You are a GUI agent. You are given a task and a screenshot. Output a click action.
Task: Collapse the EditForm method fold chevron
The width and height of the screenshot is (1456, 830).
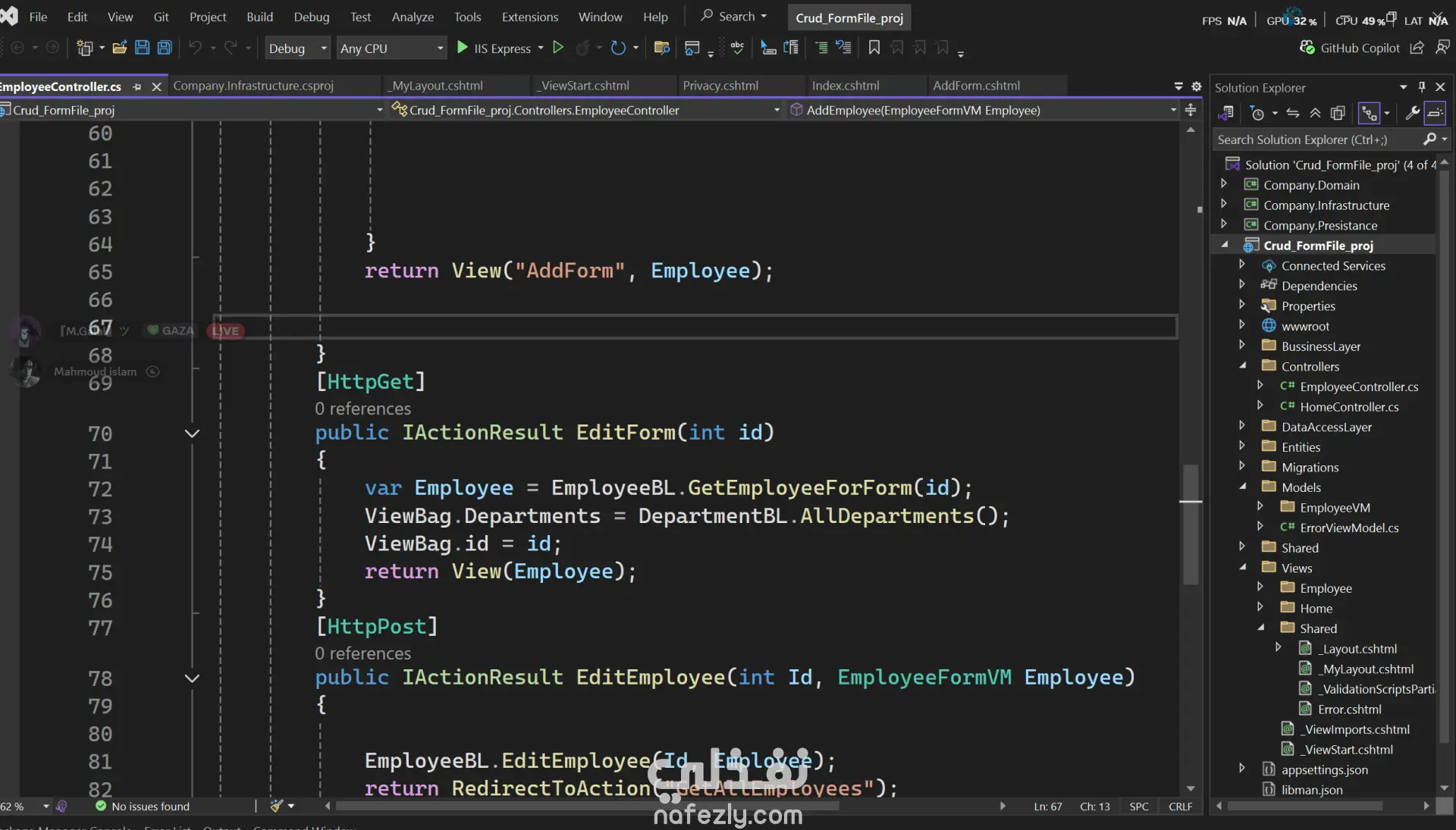[192, 434]
